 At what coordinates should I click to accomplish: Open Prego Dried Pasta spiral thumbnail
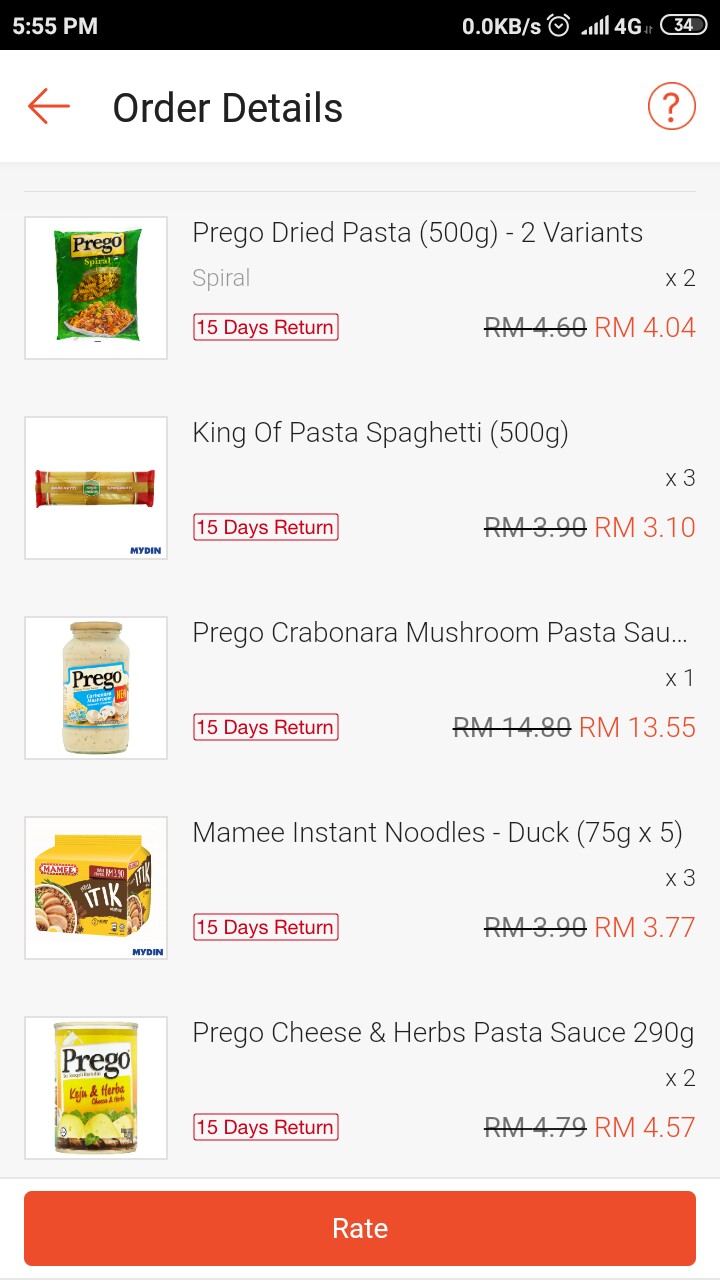(x=96, y=288)
